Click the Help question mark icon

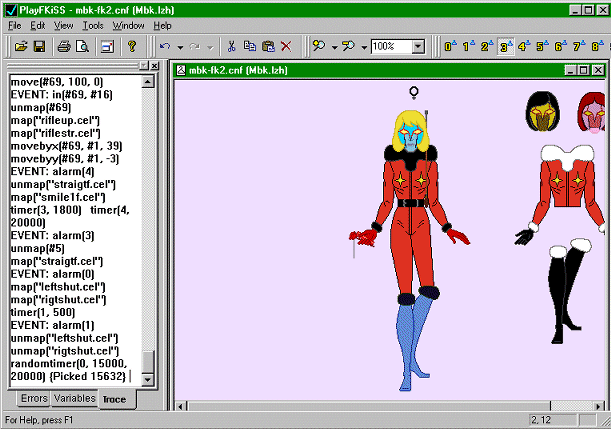(131, 46)
